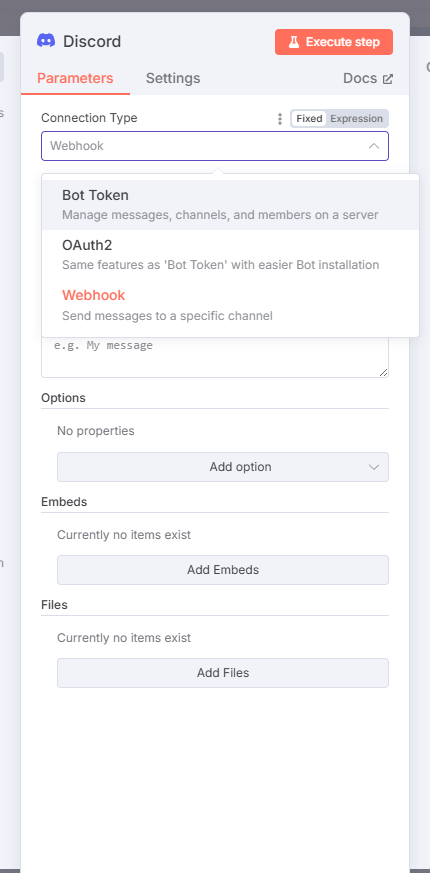The height and width of the screenshot is (873, 430).
Task: Click the flask icon in Execute step
Action: [x=294, y=42]
